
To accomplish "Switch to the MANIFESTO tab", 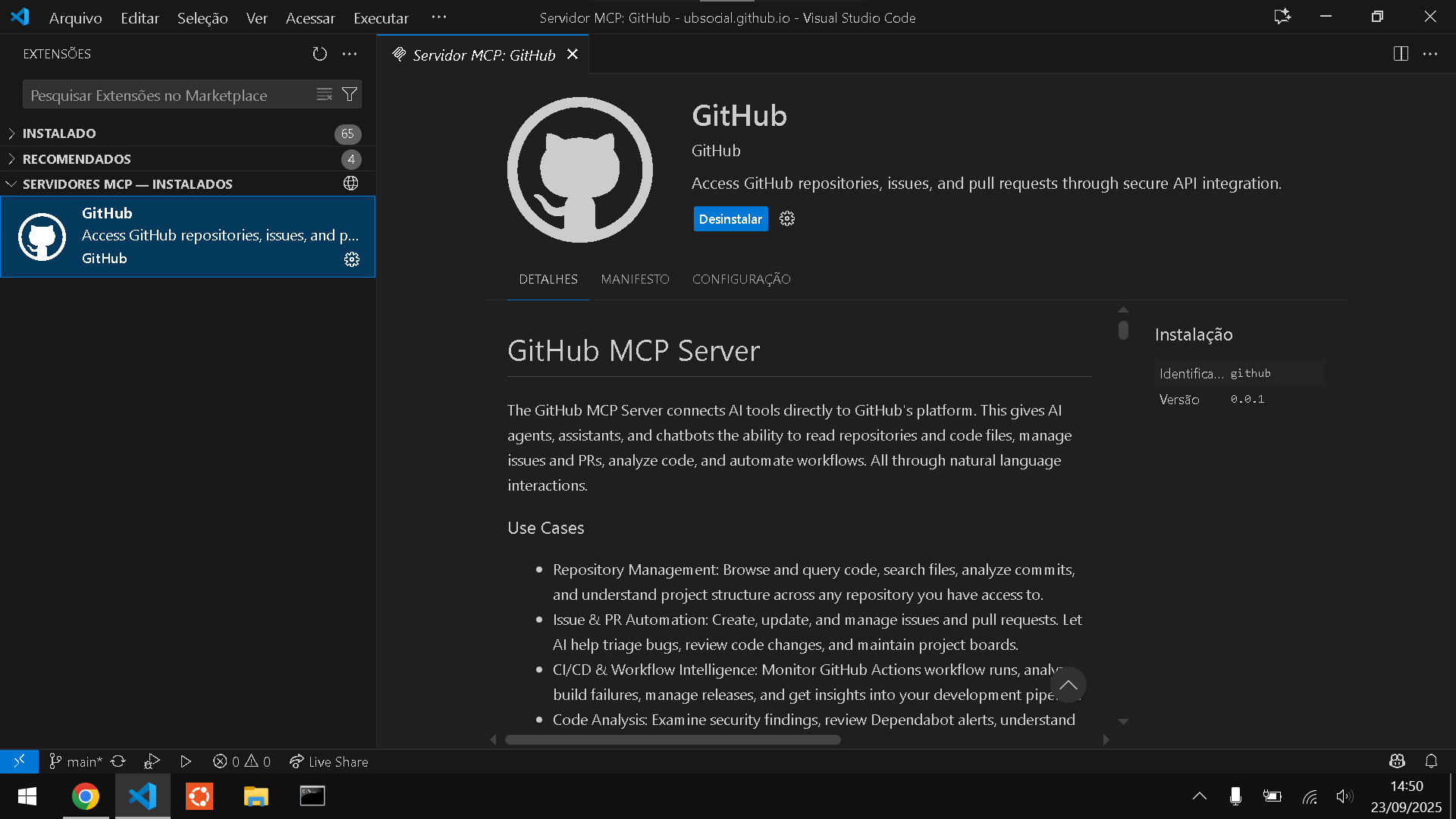I will [635, 279].
